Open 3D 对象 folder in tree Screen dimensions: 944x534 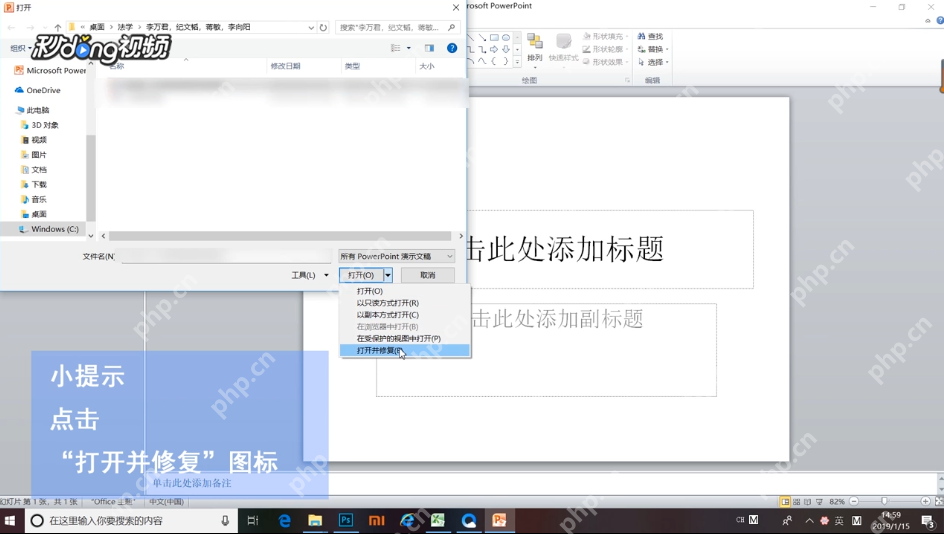pyautogui.click(x=40, y=125)
